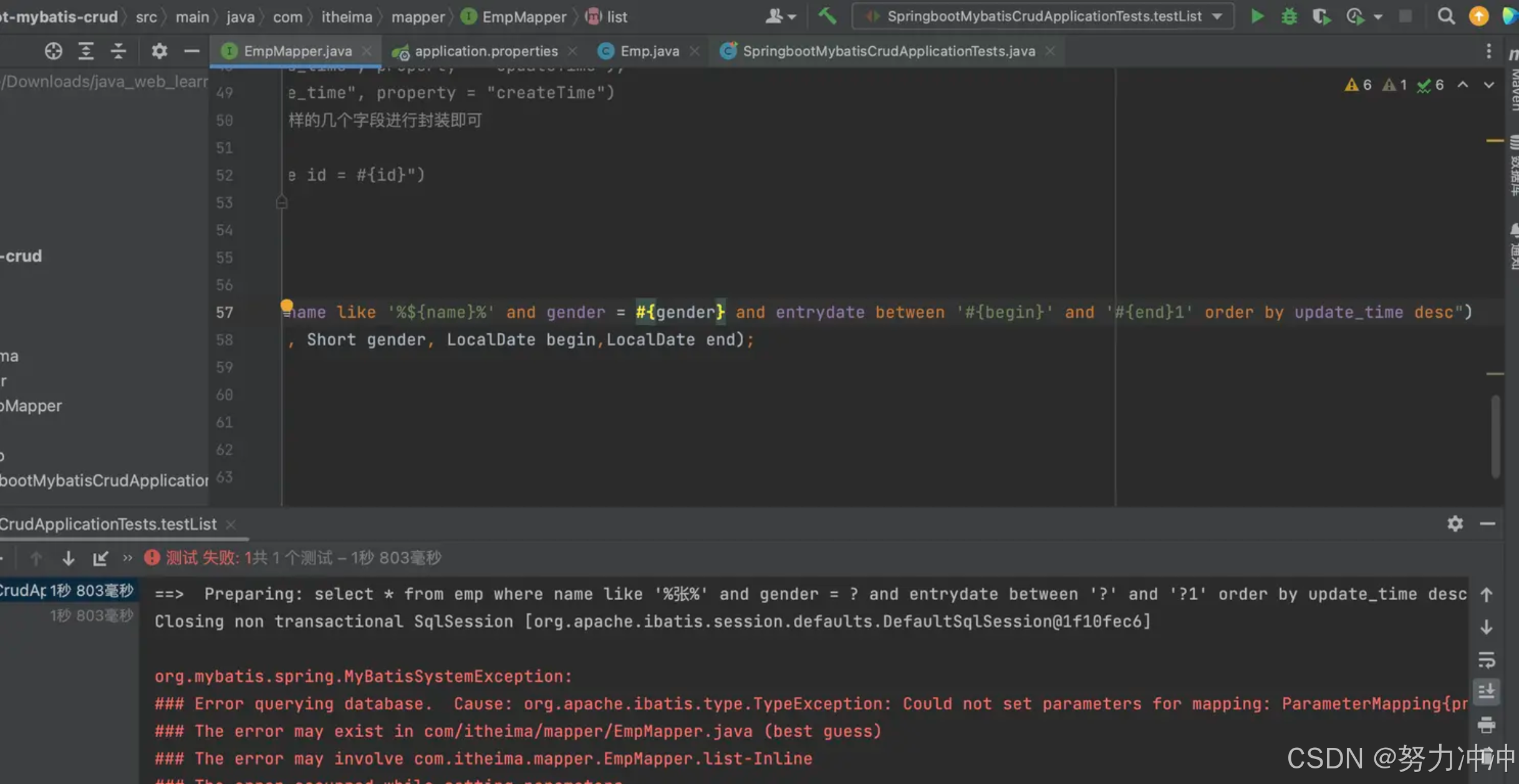Jump to next highlighted error arrow
Image resolution: width=1519 pixels, height=784 pixels.
[x=1489, y=85]
